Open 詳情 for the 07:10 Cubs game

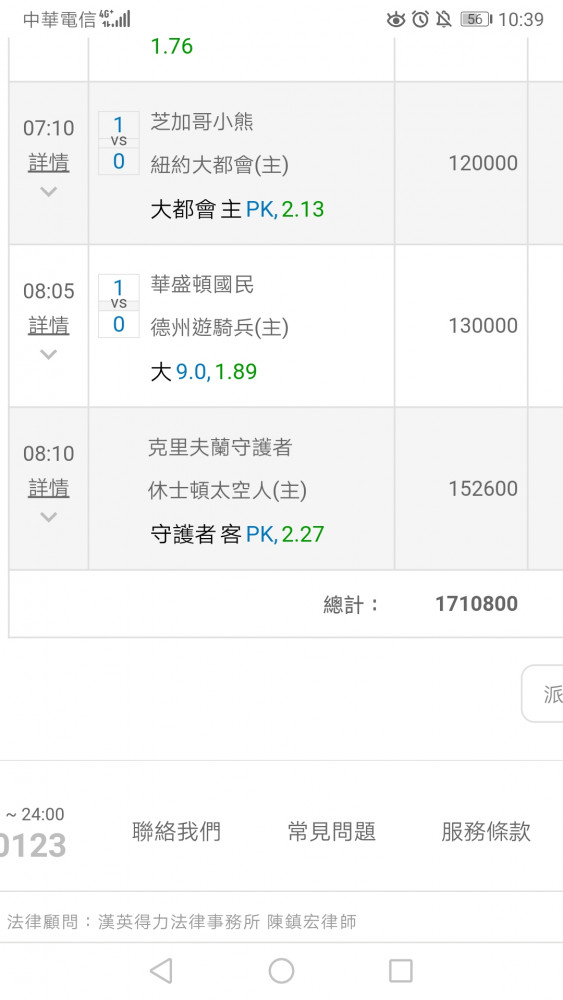[x=48, y=163]
